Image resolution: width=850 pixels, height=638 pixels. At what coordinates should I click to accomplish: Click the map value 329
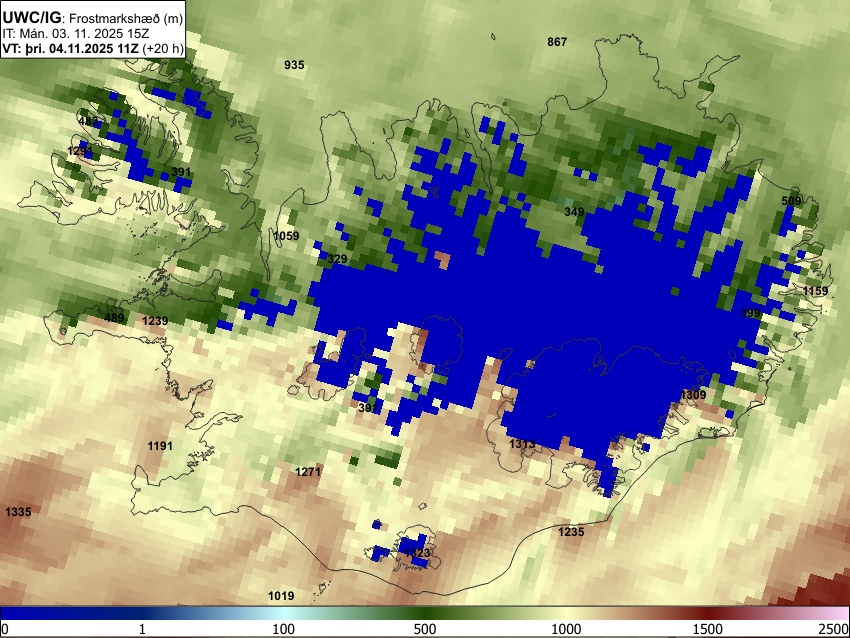click(337, 259)
